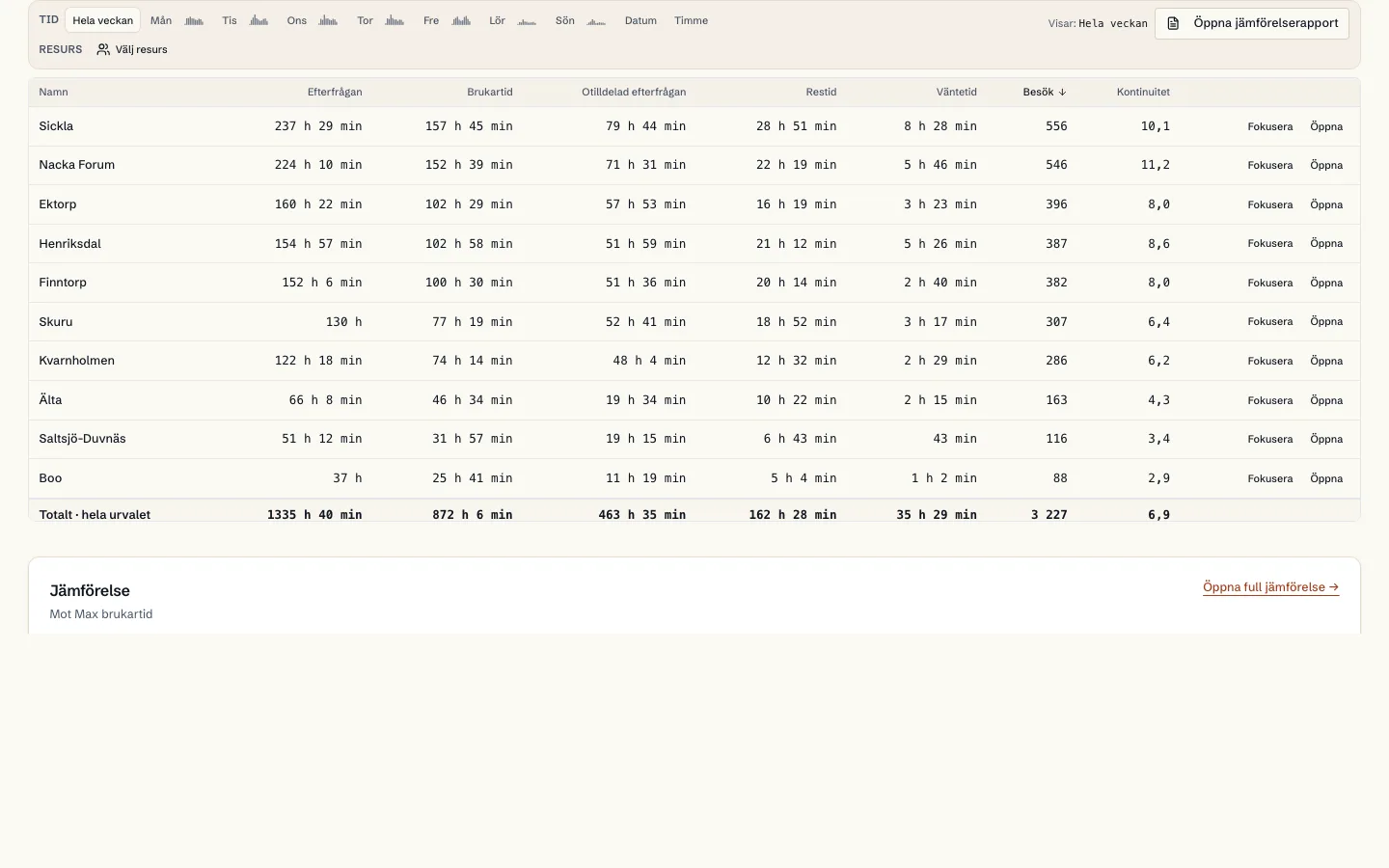
Task: Click Ektorp's Besök value 396
Action: pos(1056,204)
